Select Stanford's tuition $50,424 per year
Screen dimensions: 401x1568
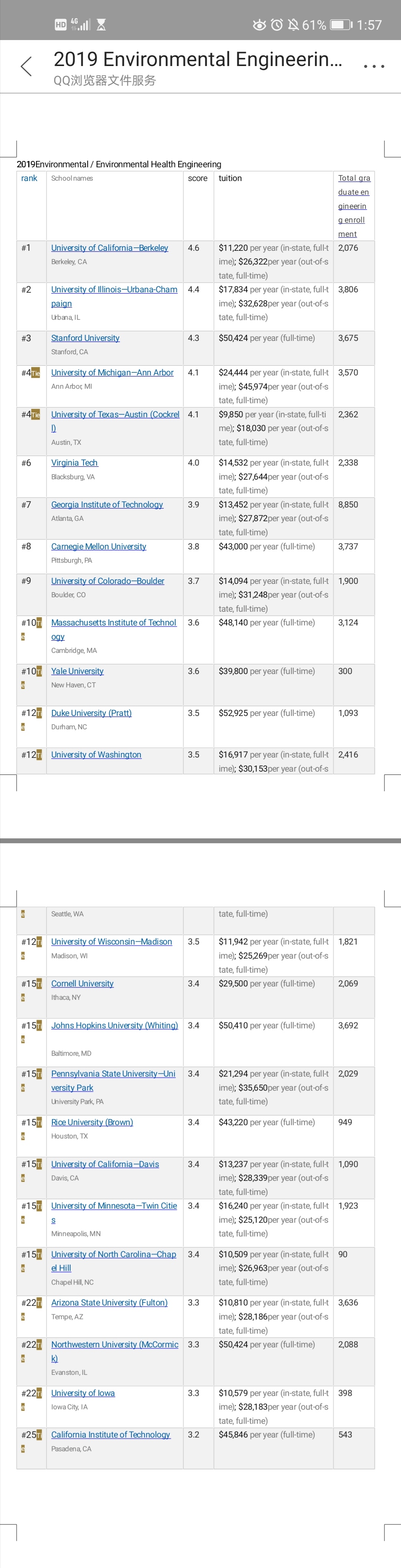click(x=267, y=338)
